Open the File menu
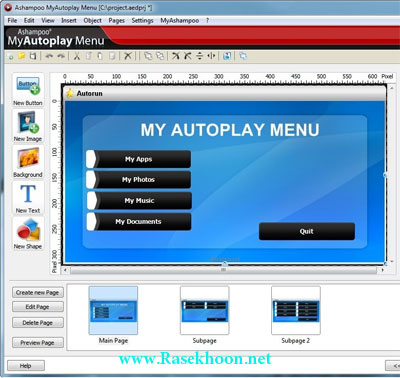 (x=12, y=21)
